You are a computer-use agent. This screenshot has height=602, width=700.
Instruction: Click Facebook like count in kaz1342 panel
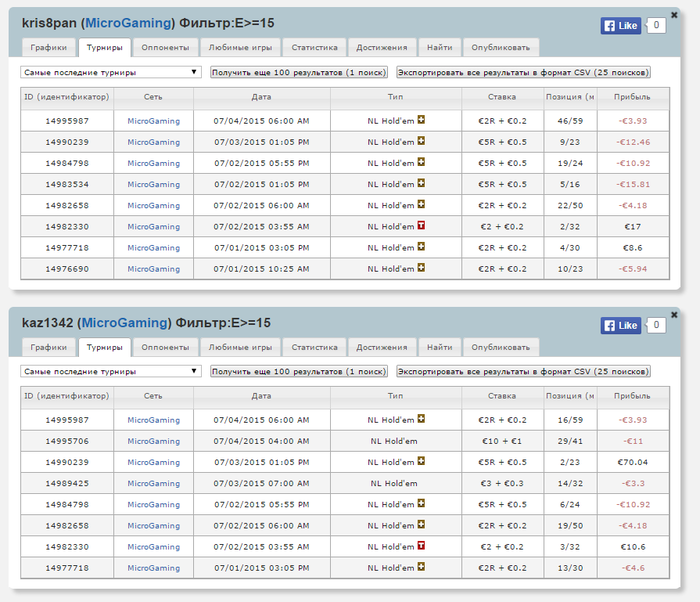coord(656,325)
